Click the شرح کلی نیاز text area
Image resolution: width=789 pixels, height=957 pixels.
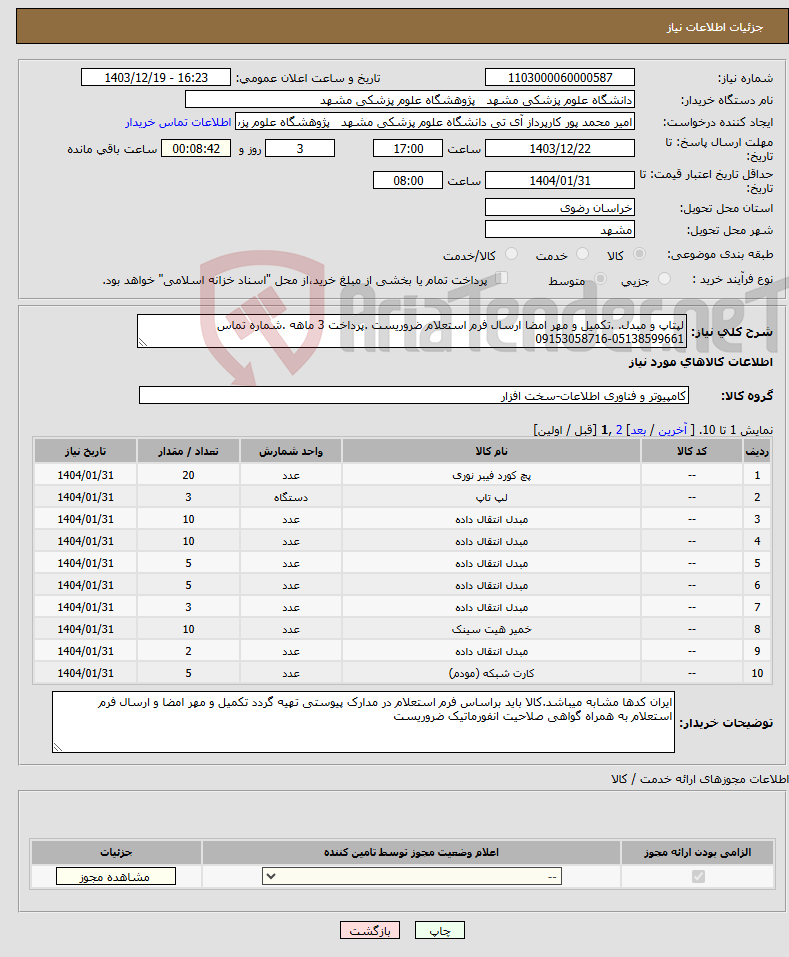tap(412, 331)
